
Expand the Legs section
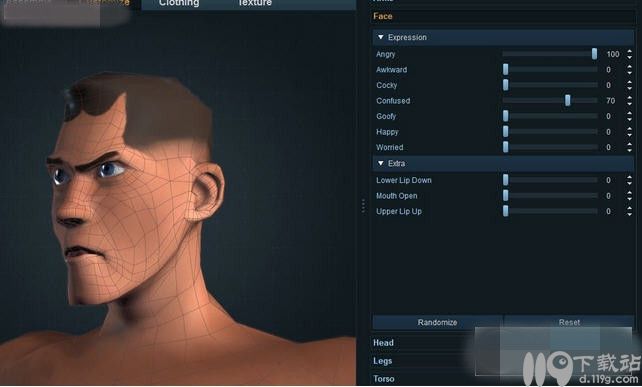383,361
